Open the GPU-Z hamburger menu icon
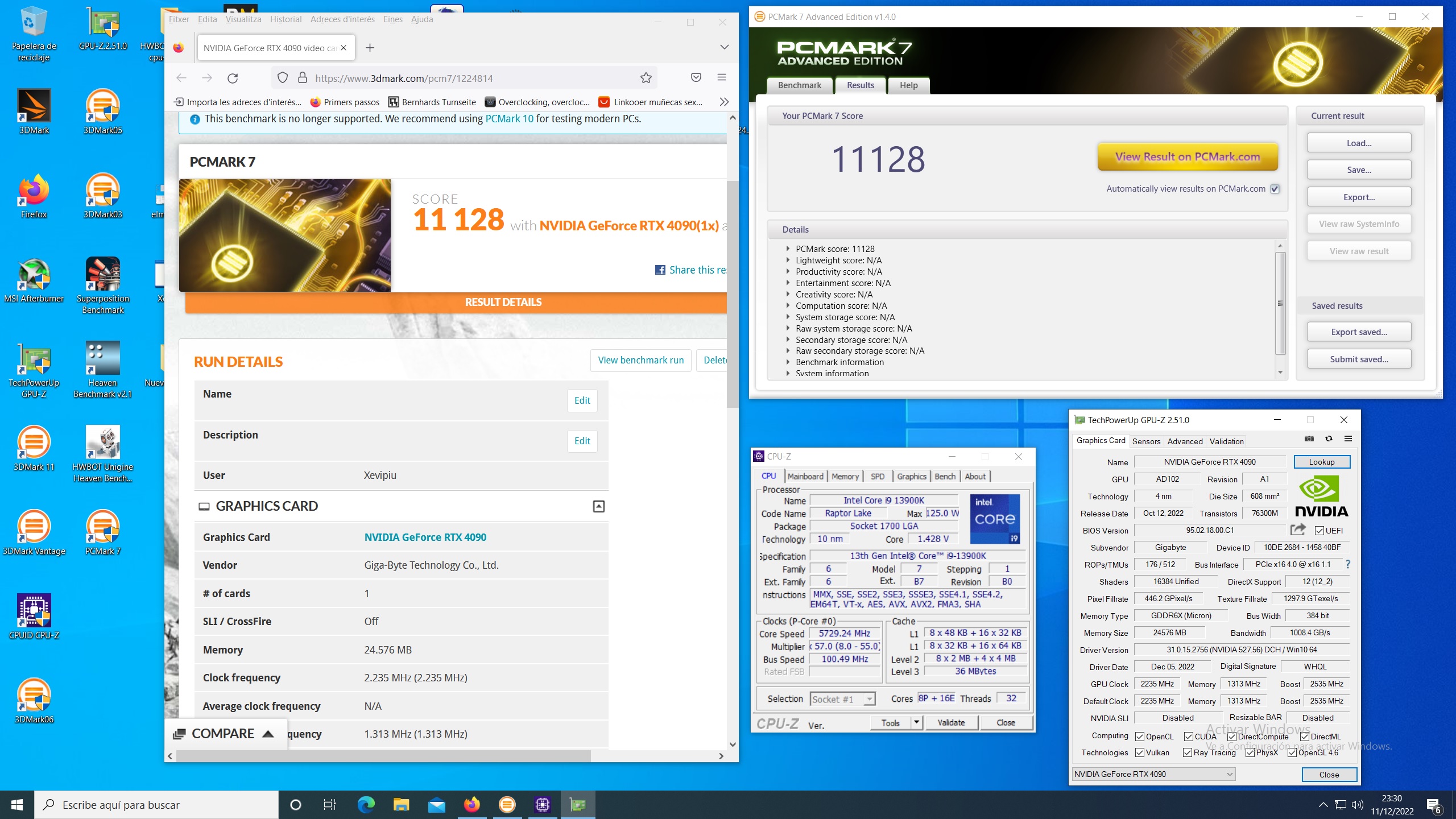The width and height of the screenshot is (1456, 819). (1348, 439)
